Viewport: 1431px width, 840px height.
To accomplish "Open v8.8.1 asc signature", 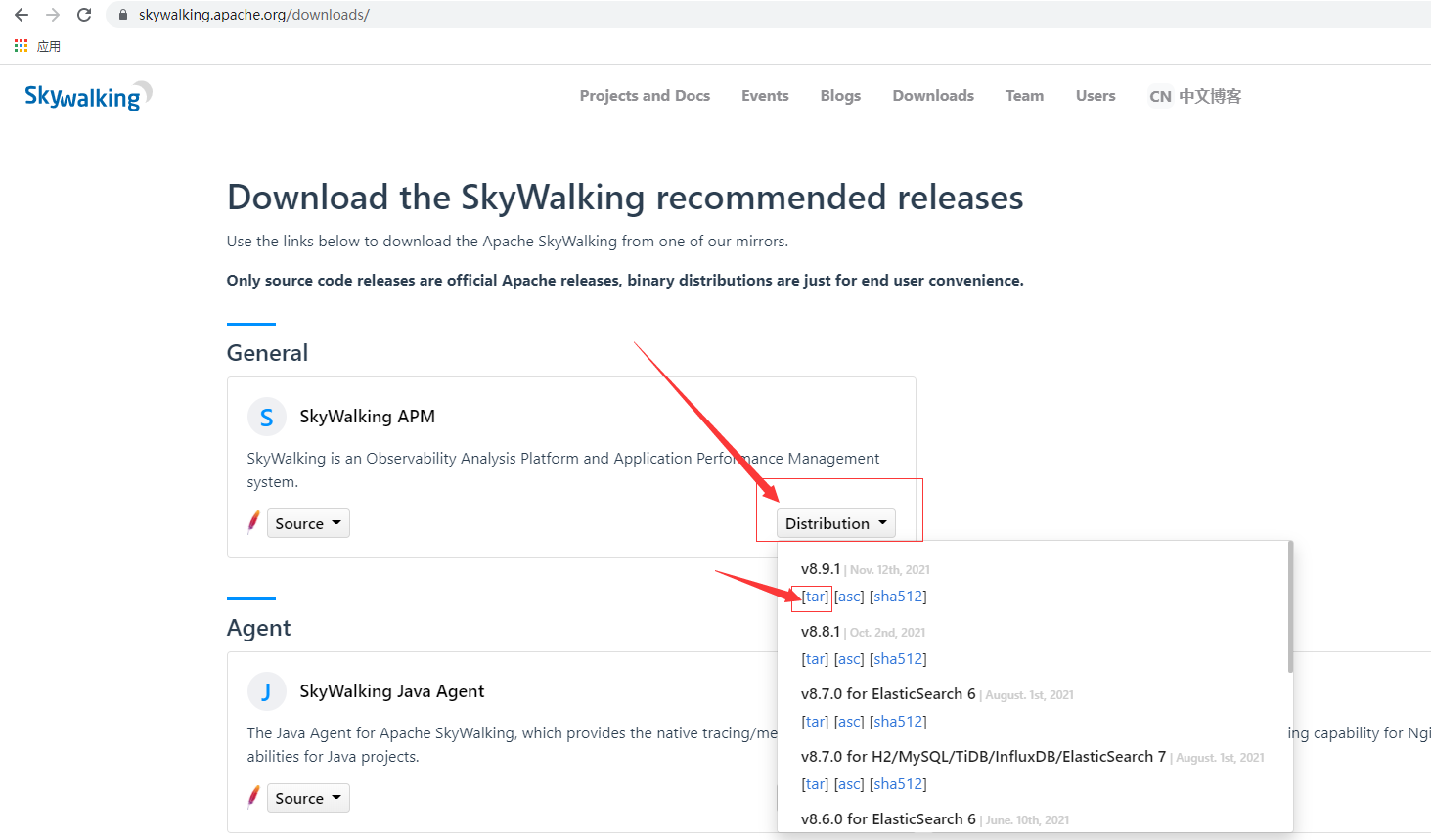I will tap(849, 659).
